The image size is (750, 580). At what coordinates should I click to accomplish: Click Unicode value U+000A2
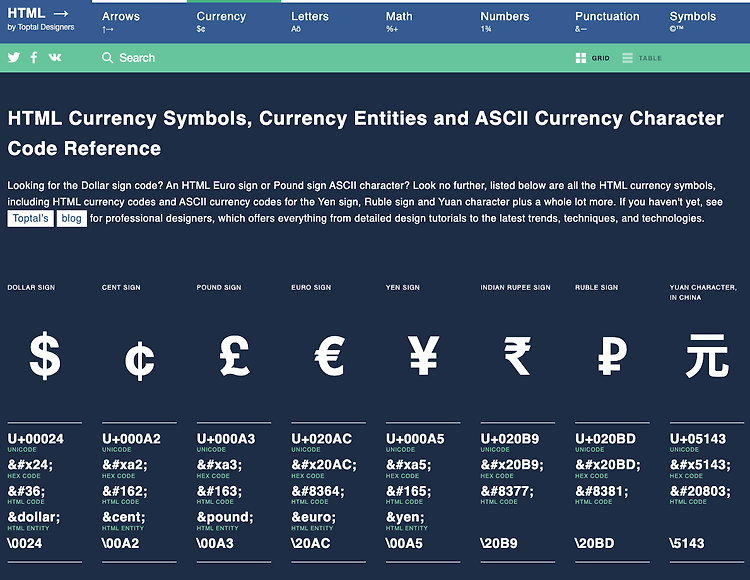(132, 438)
